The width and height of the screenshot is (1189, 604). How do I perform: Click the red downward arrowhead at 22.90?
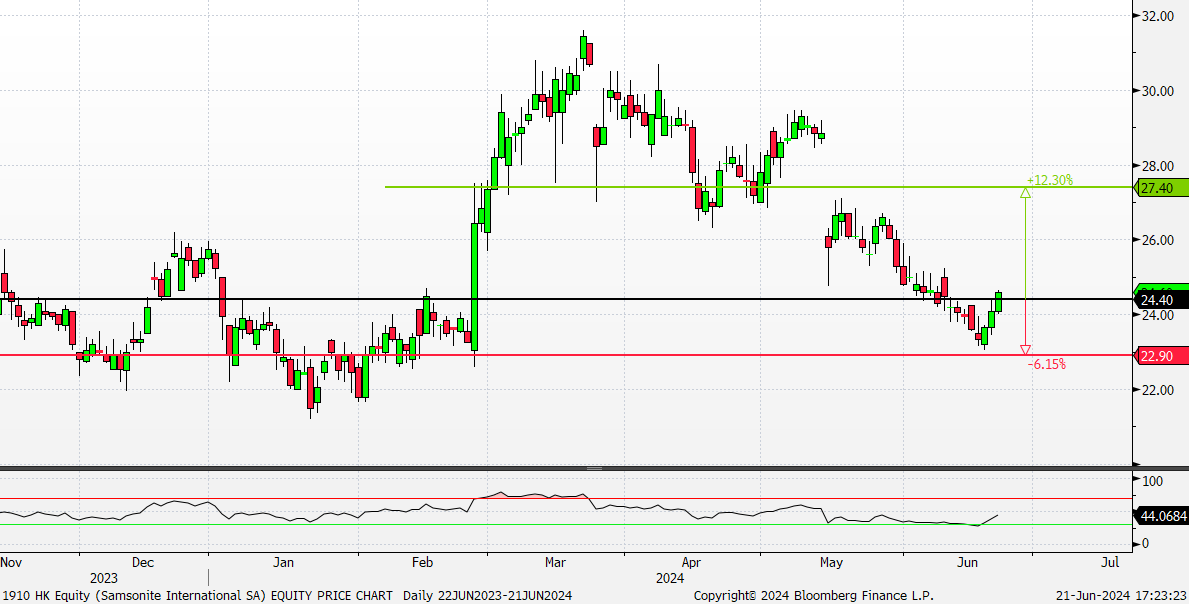[x=1025, y=350]
